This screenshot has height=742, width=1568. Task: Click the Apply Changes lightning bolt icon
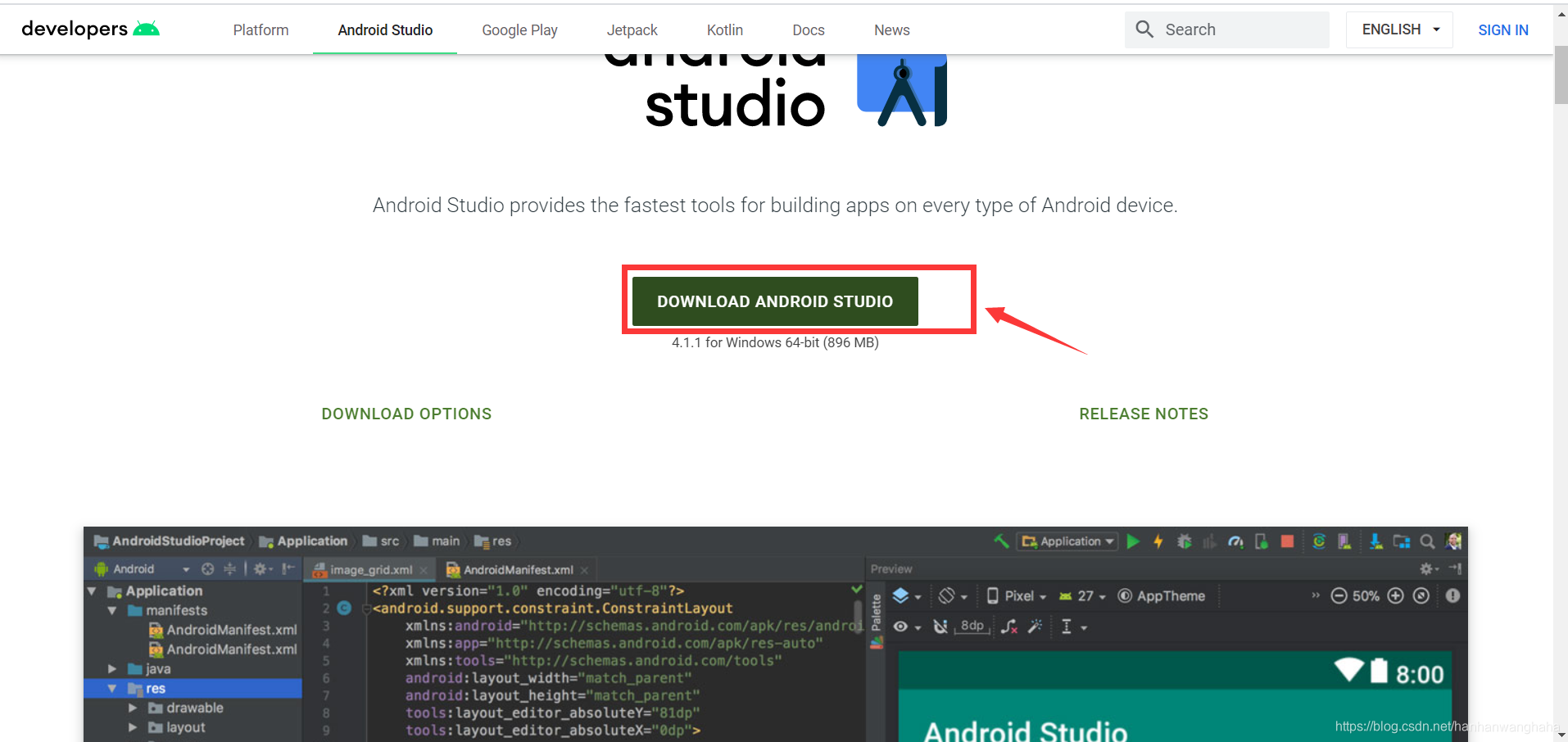click(1158, 541)
